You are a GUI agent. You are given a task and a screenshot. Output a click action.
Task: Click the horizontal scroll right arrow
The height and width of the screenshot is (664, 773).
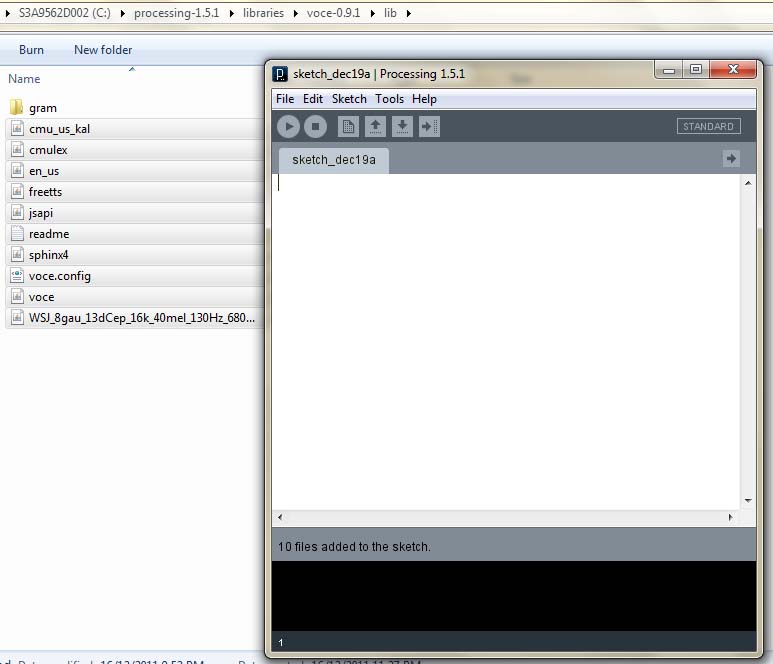click(x=731, y=517)
